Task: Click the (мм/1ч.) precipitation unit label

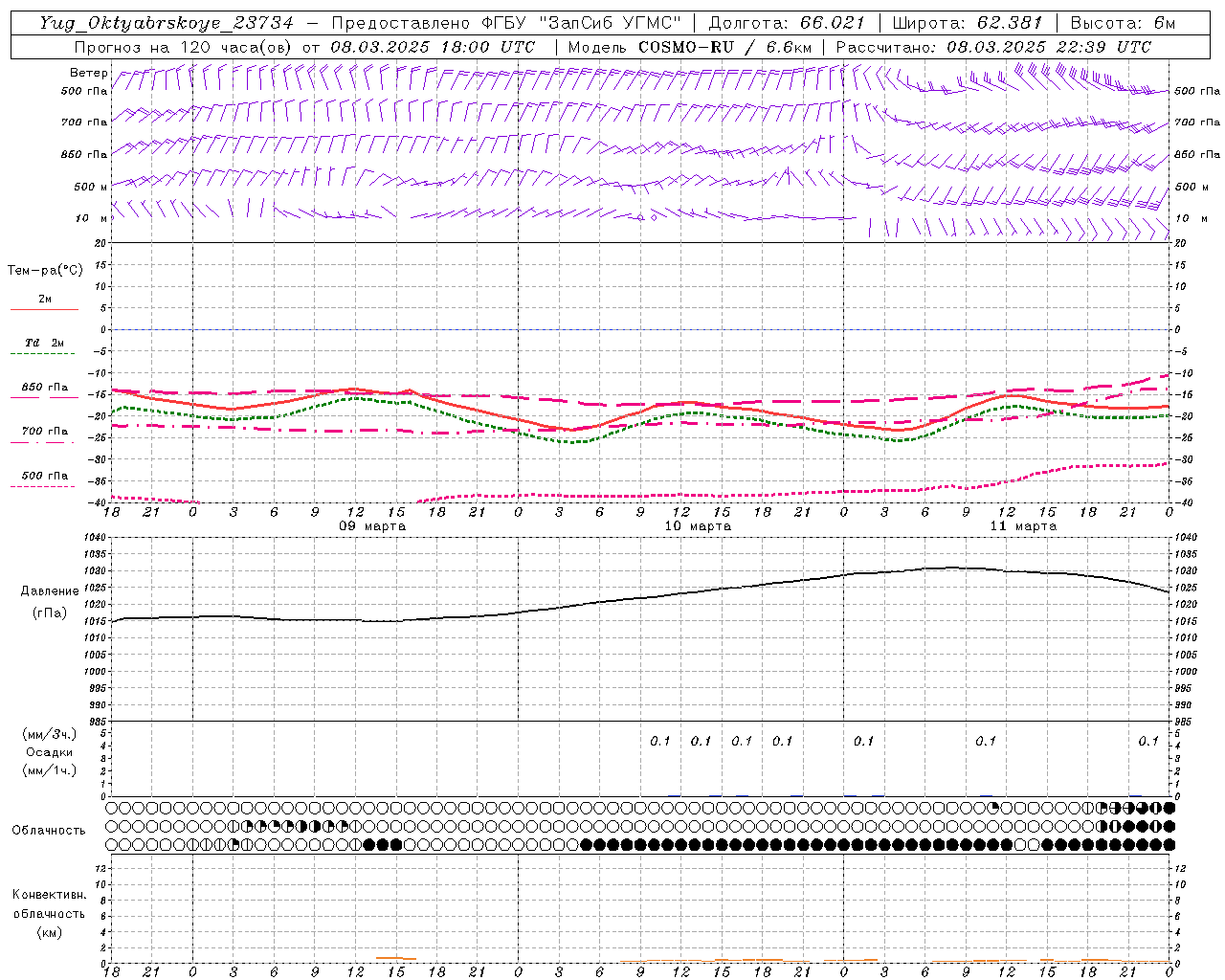Action: coord(50,770)
